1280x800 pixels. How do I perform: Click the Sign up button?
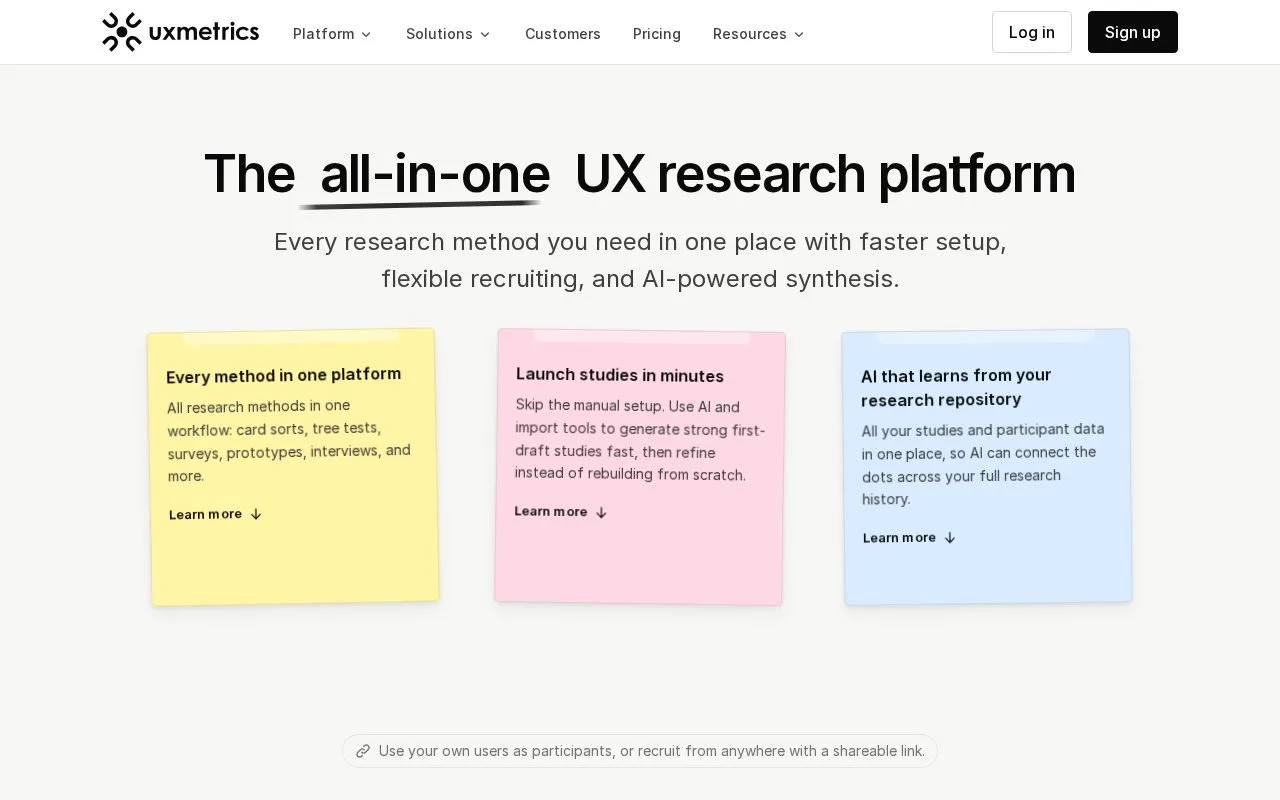coord(1133,32)
